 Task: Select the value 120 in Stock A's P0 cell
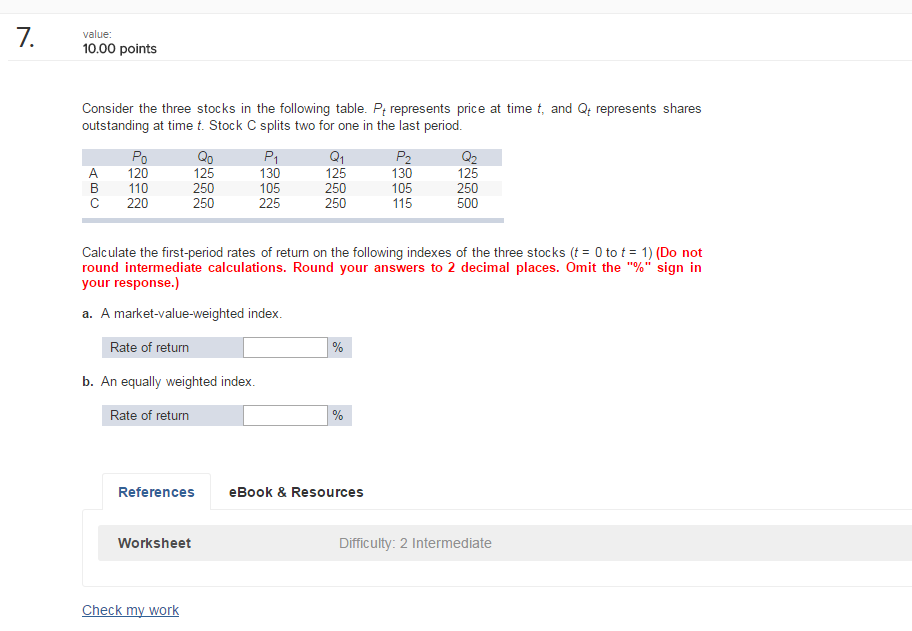click(x=137, y=173)
